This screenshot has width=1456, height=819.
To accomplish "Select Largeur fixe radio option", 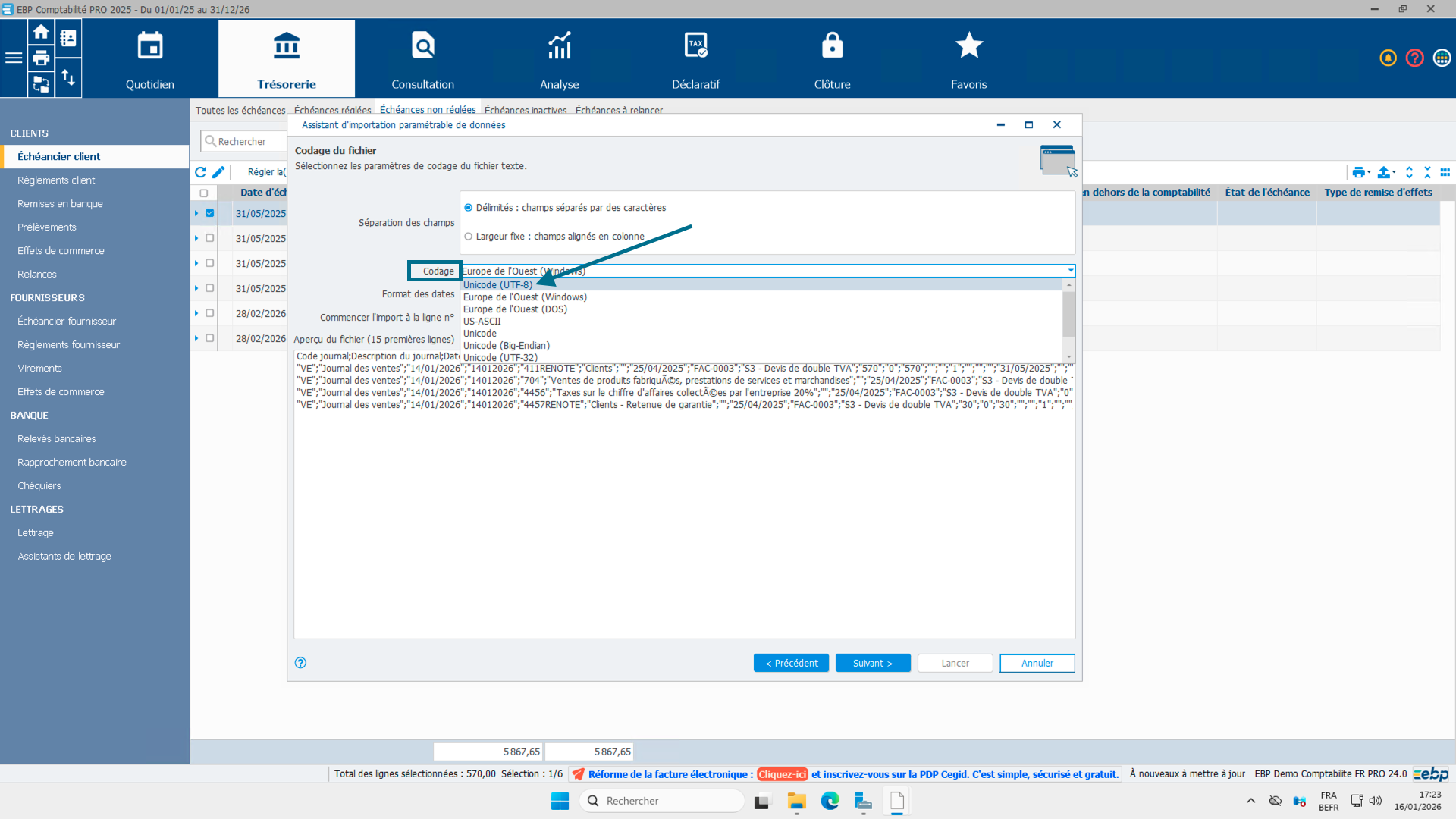I will (468, 237).
